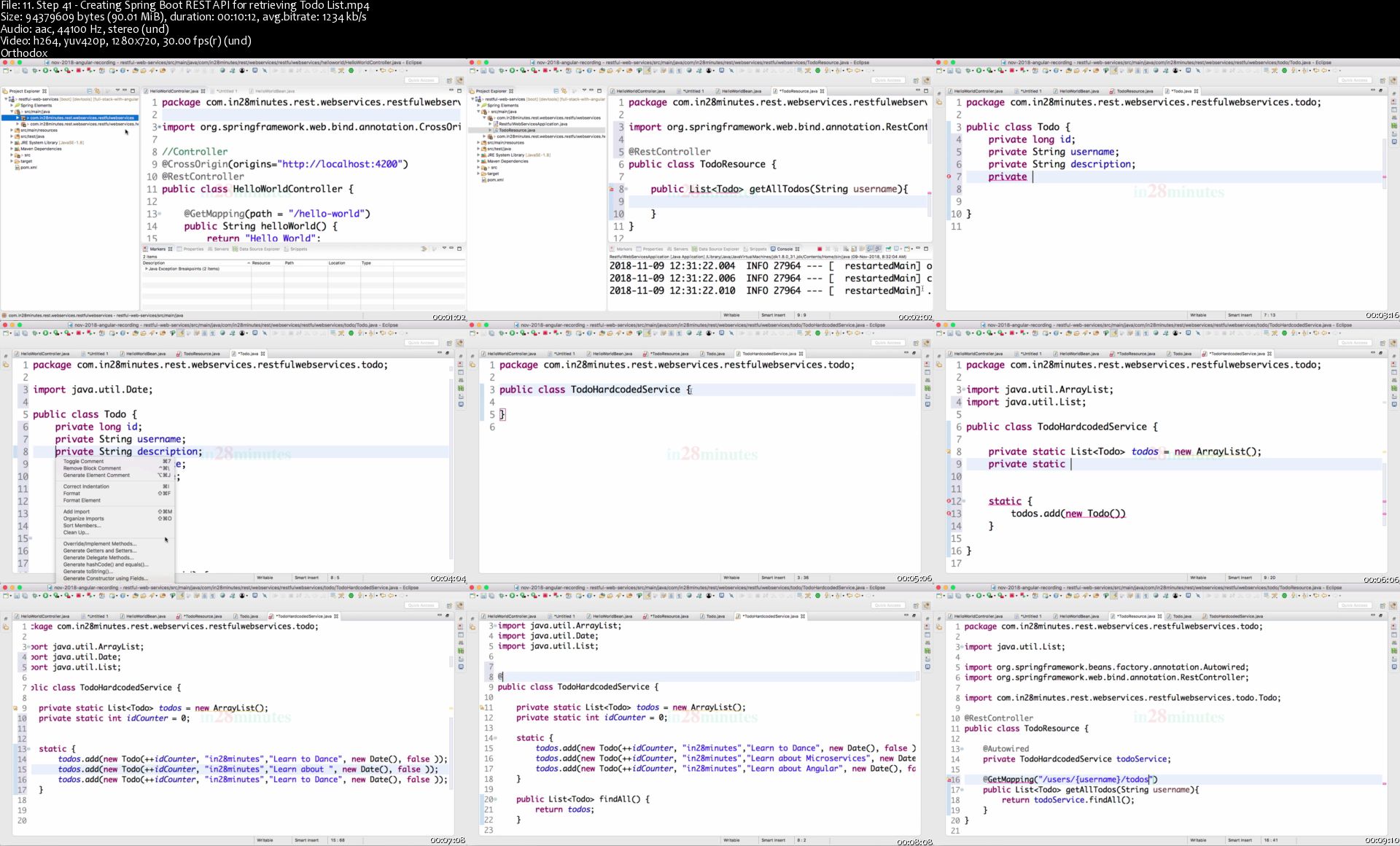This screenshot has height=846, width=1400.
Task: Toggle show console on standard out change
Action: coord(869,249)
